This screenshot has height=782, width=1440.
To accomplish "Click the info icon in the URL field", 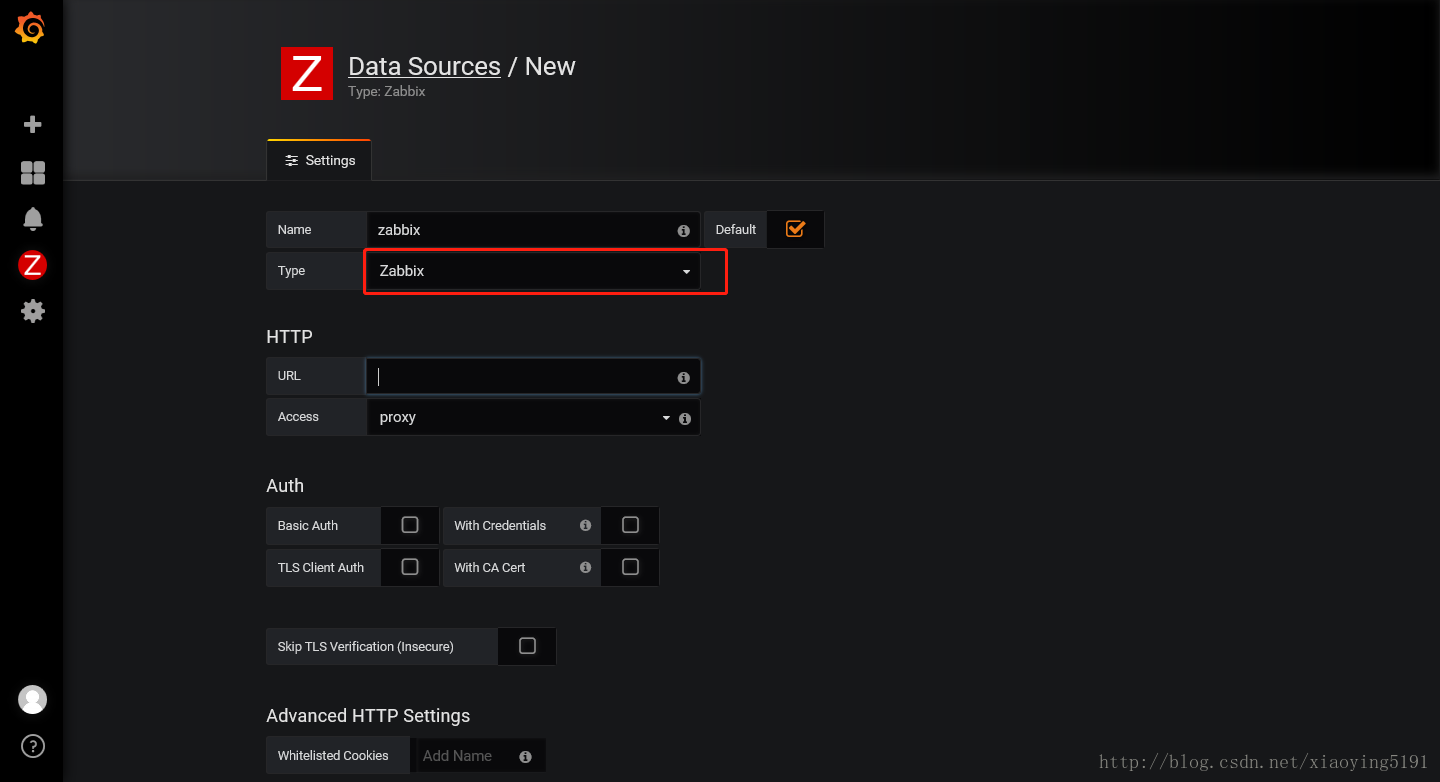I will coord(684,378).
